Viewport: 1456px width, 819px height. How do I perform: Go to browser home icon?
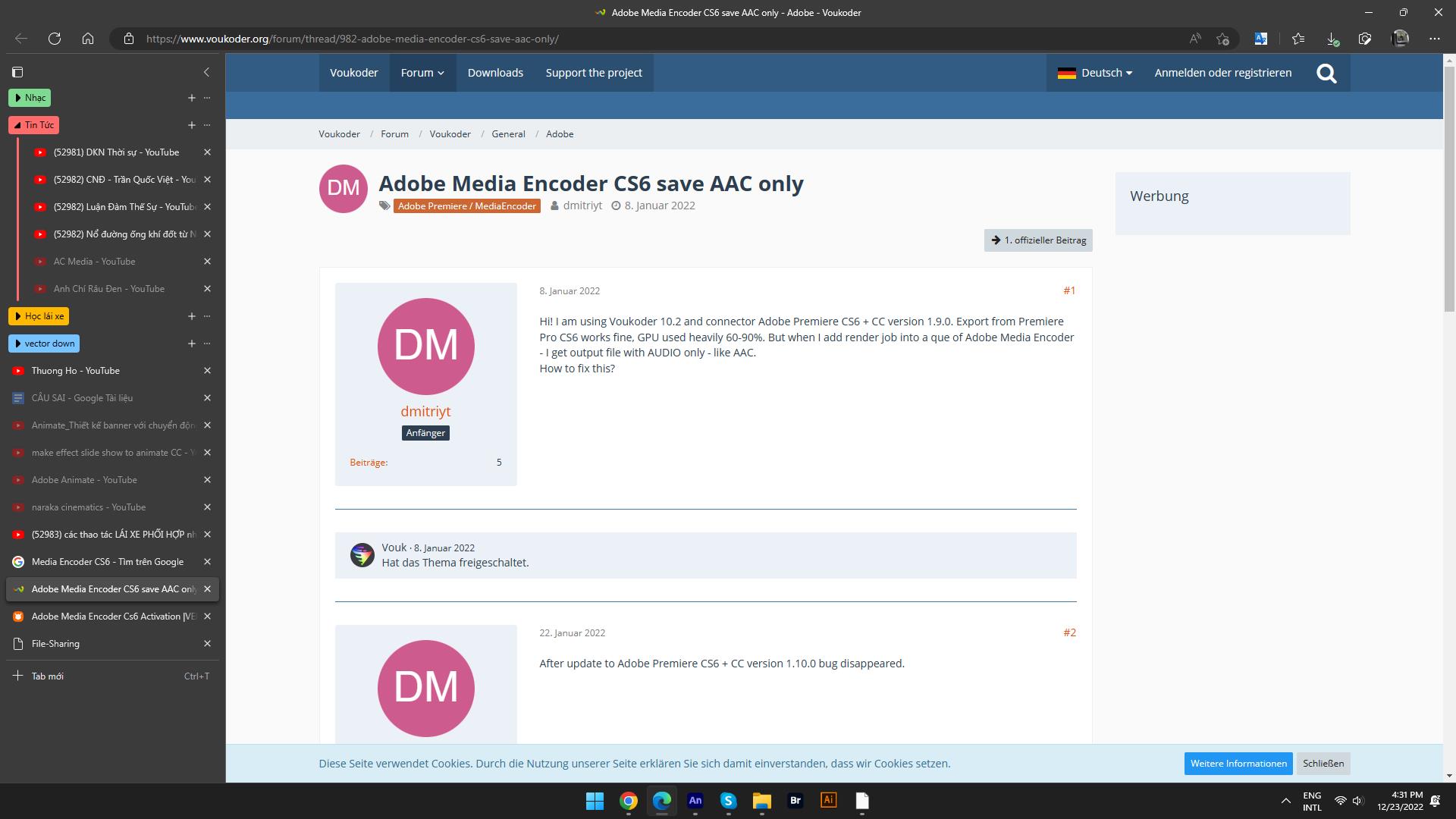tap(88, 39)
